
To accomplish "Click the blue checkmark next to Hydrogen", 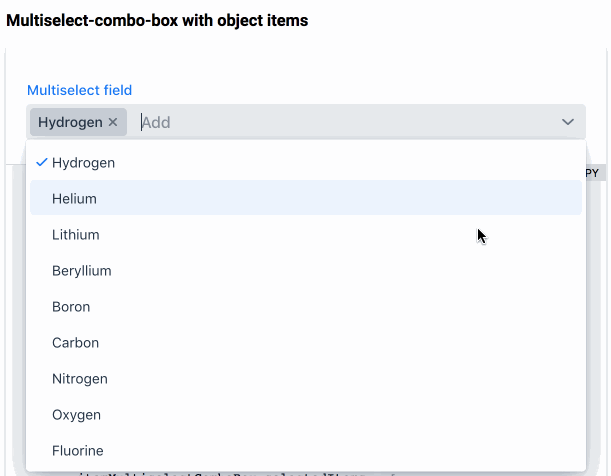I will pyautogui.click(x=42, y=162).
